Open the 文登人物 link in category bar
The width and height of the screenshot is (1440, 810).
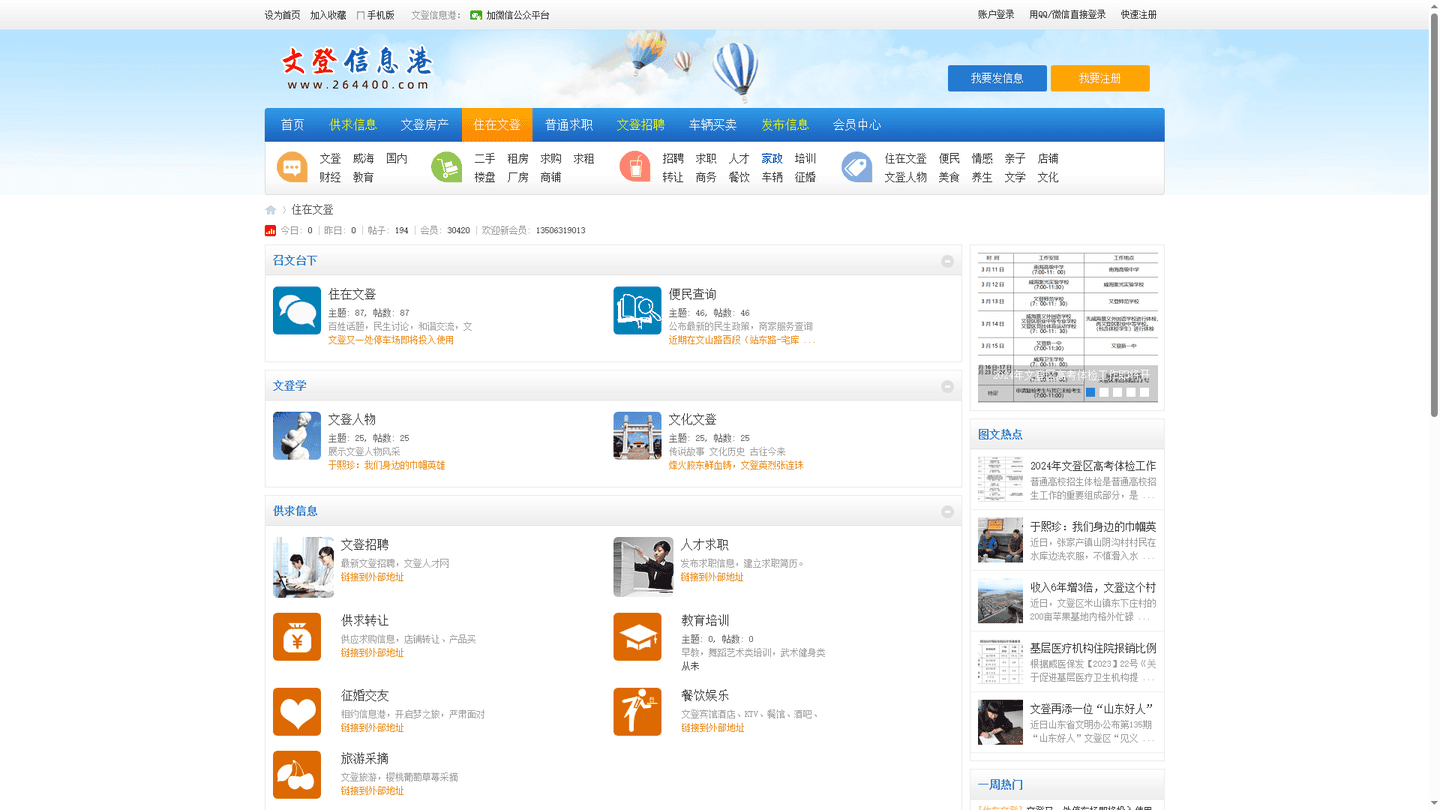coord(906,177)
